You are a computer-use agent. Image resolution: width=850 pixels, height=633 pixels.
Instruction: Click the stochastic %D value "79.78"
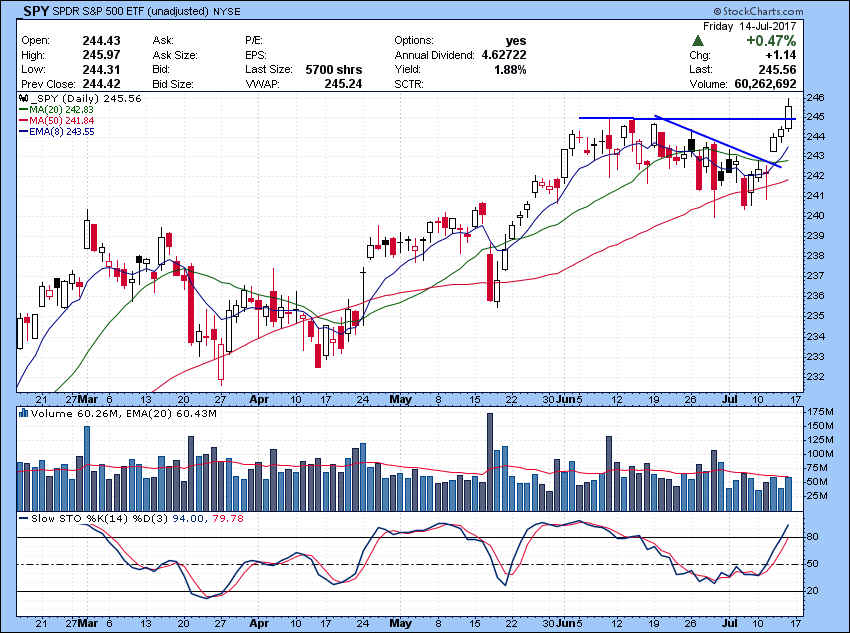(228, 519)
